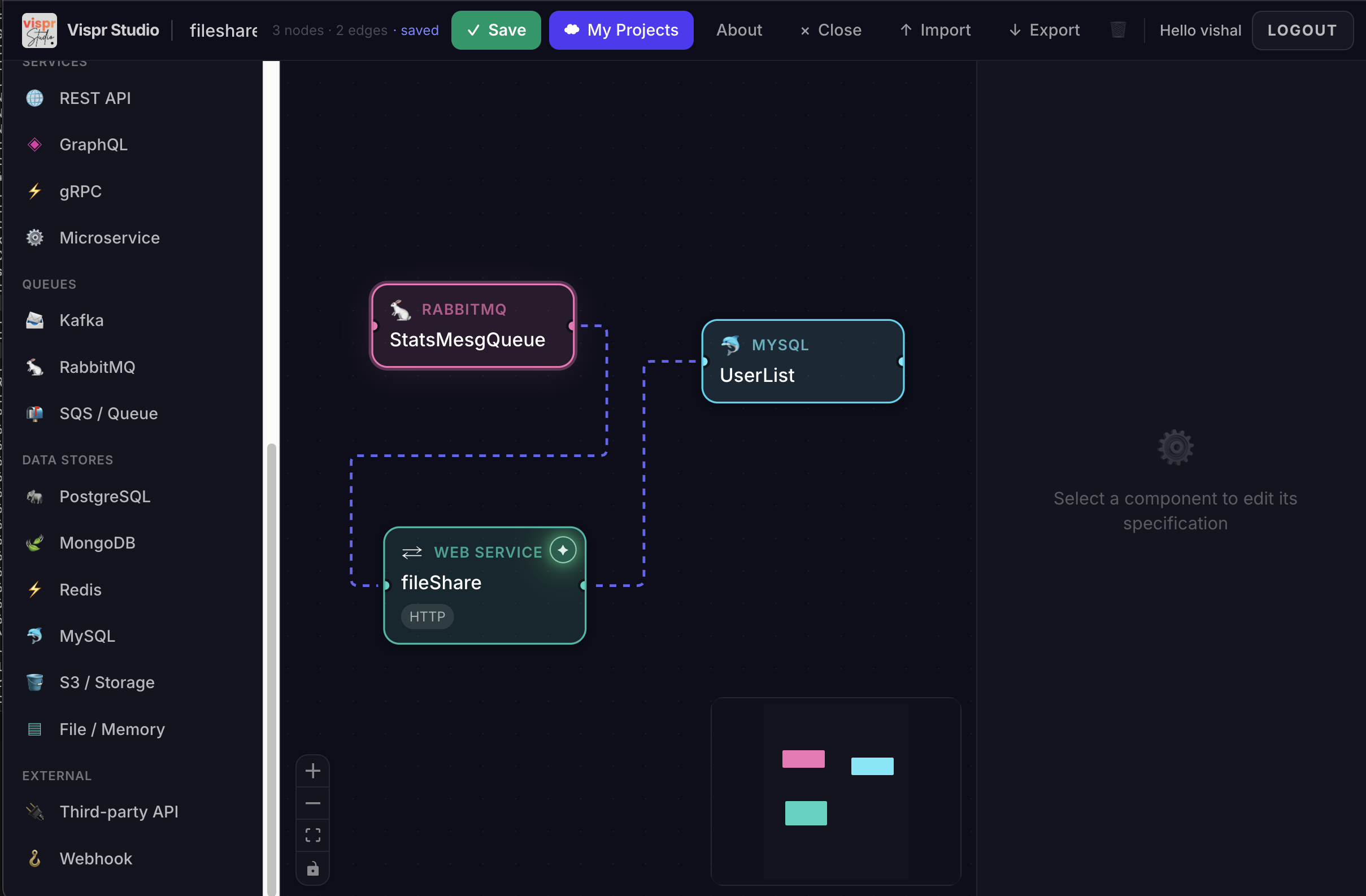Select the fileShare web service node

(485, 585)
